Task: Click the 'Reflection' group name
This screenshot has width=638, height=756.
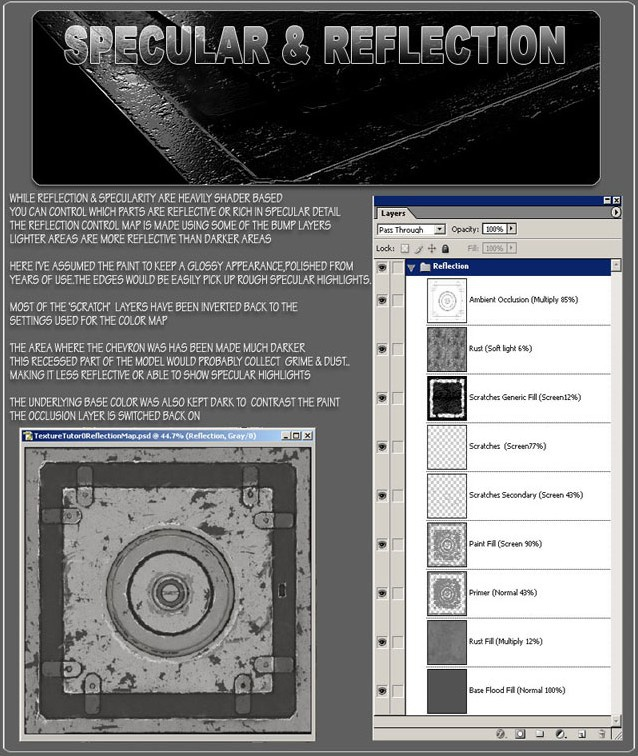Action: pos(450,266)
